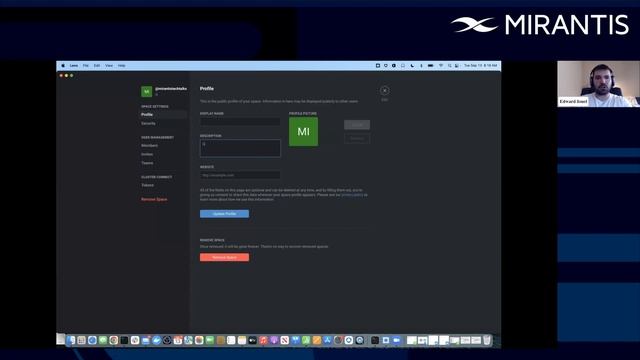Viewport: 640px width, 360px height.
Task: Open Calendar from the Dock
Action: 178,340
